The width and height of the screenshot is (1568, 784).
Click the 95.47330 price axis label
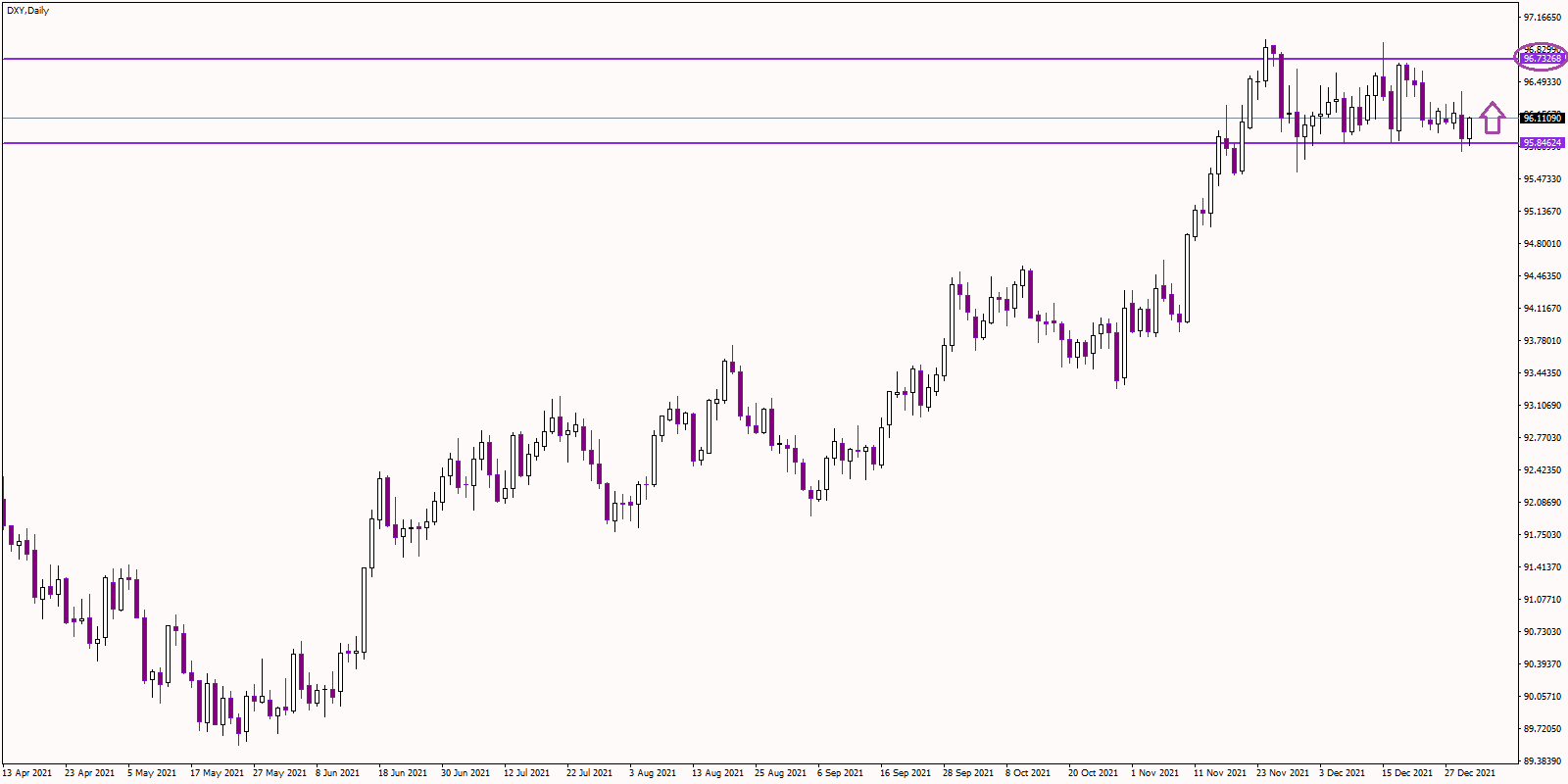click(x=1543, y=179)
